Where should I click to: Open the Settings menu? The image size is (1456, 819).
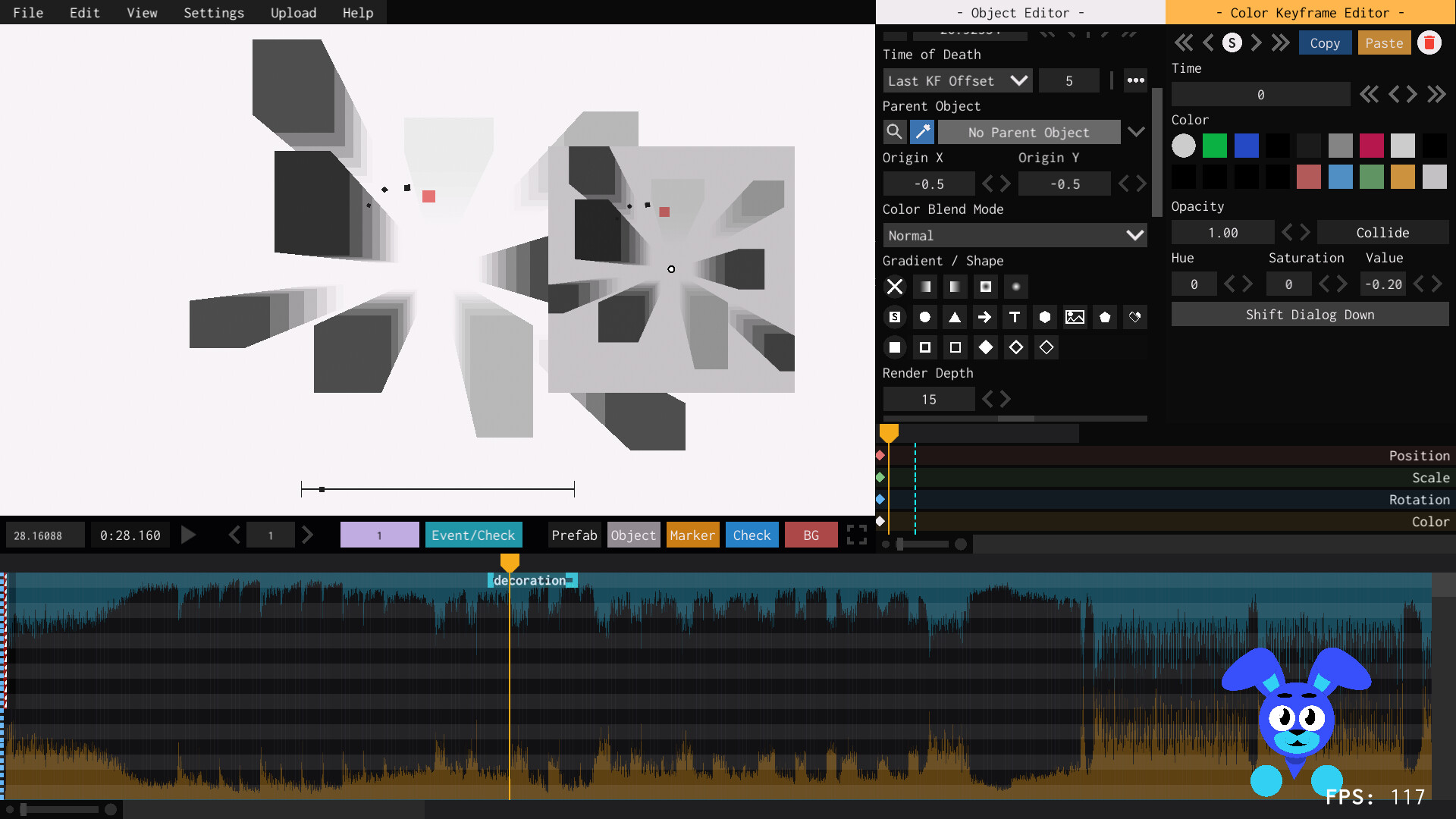coord(214,13)
